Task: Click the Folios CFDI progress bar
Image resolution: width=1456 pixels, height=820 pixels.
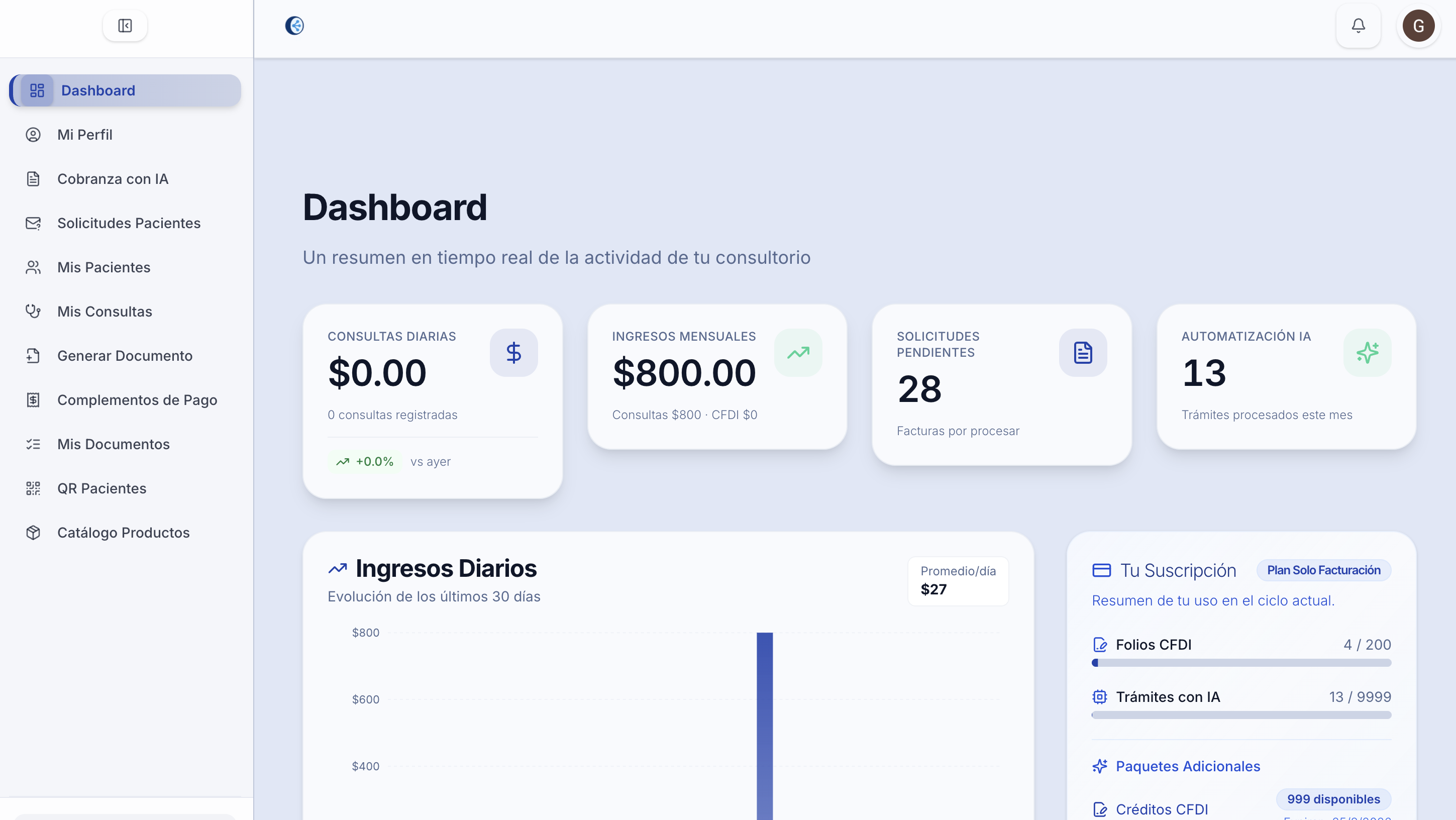Action: 1242,663
